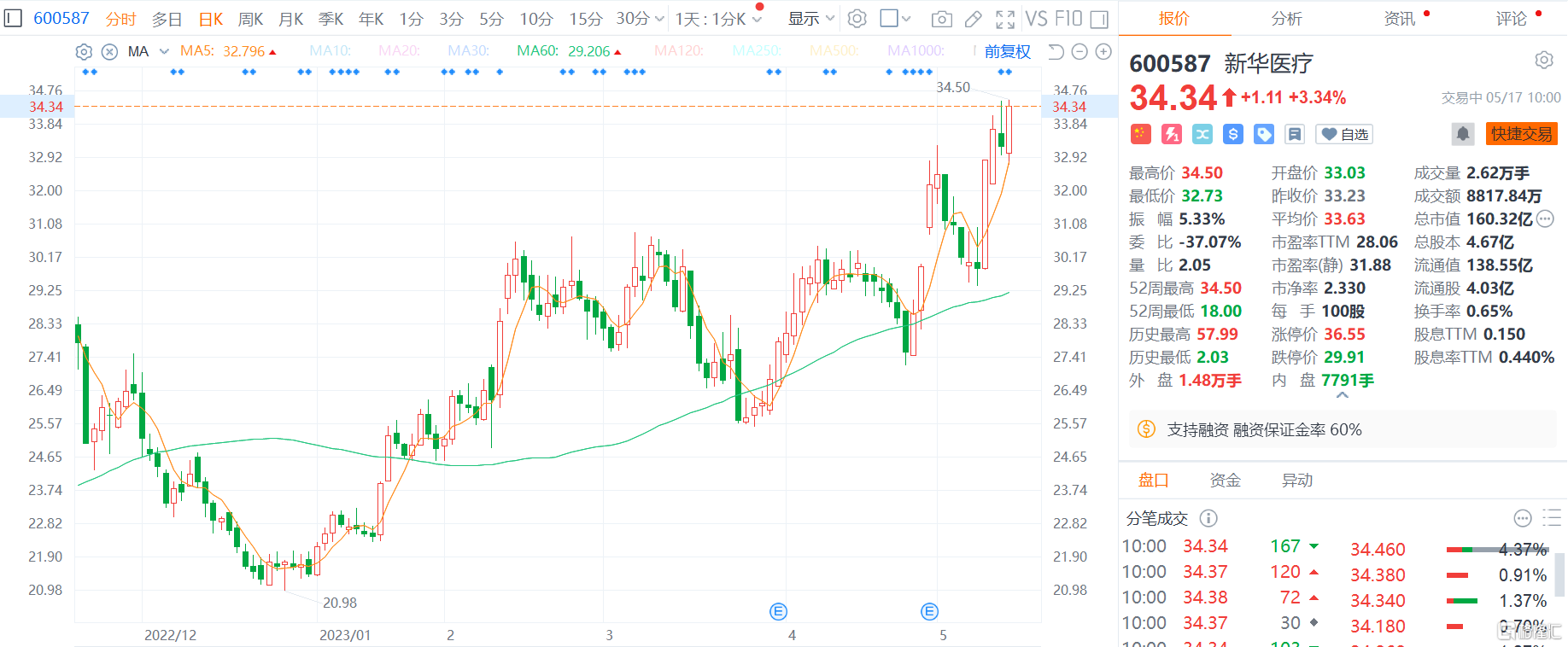Click the note bookmark icon
This screenshot has width=1568, height=647.
coord(1295,134)
